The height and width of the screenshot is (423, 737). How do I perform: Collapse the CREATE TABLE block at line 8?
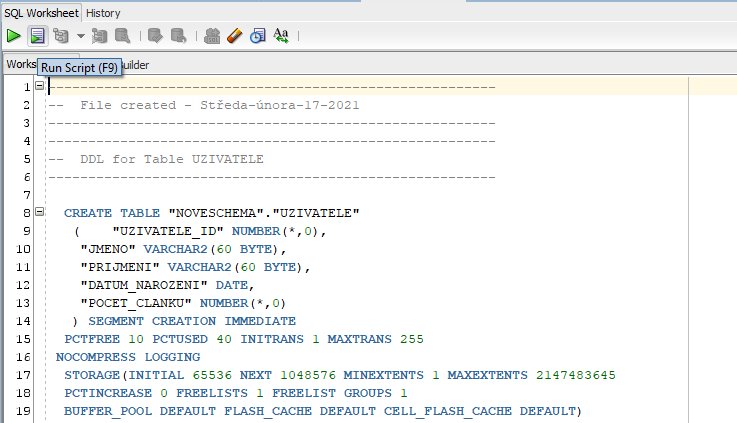point(39,212)
